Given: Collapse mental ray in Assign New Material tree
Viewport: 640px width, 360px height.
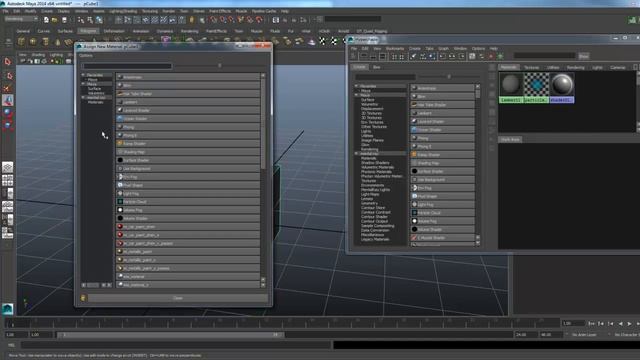Looking at the screenshot, I should [83, 98].
